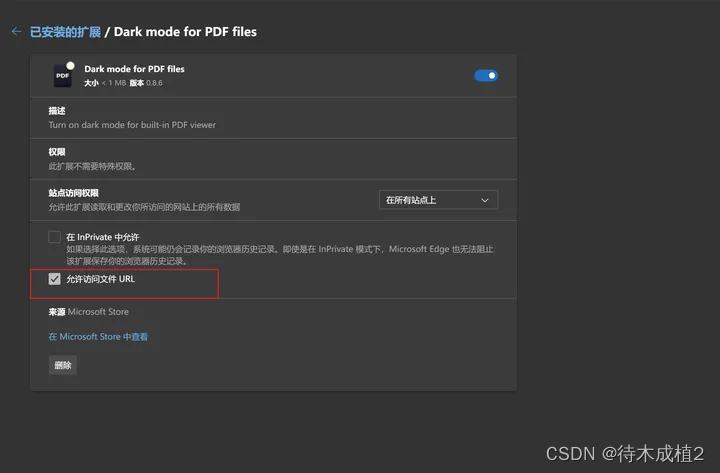Uncheck the 允许访问文件 URL checkbox

pos(54,279)
